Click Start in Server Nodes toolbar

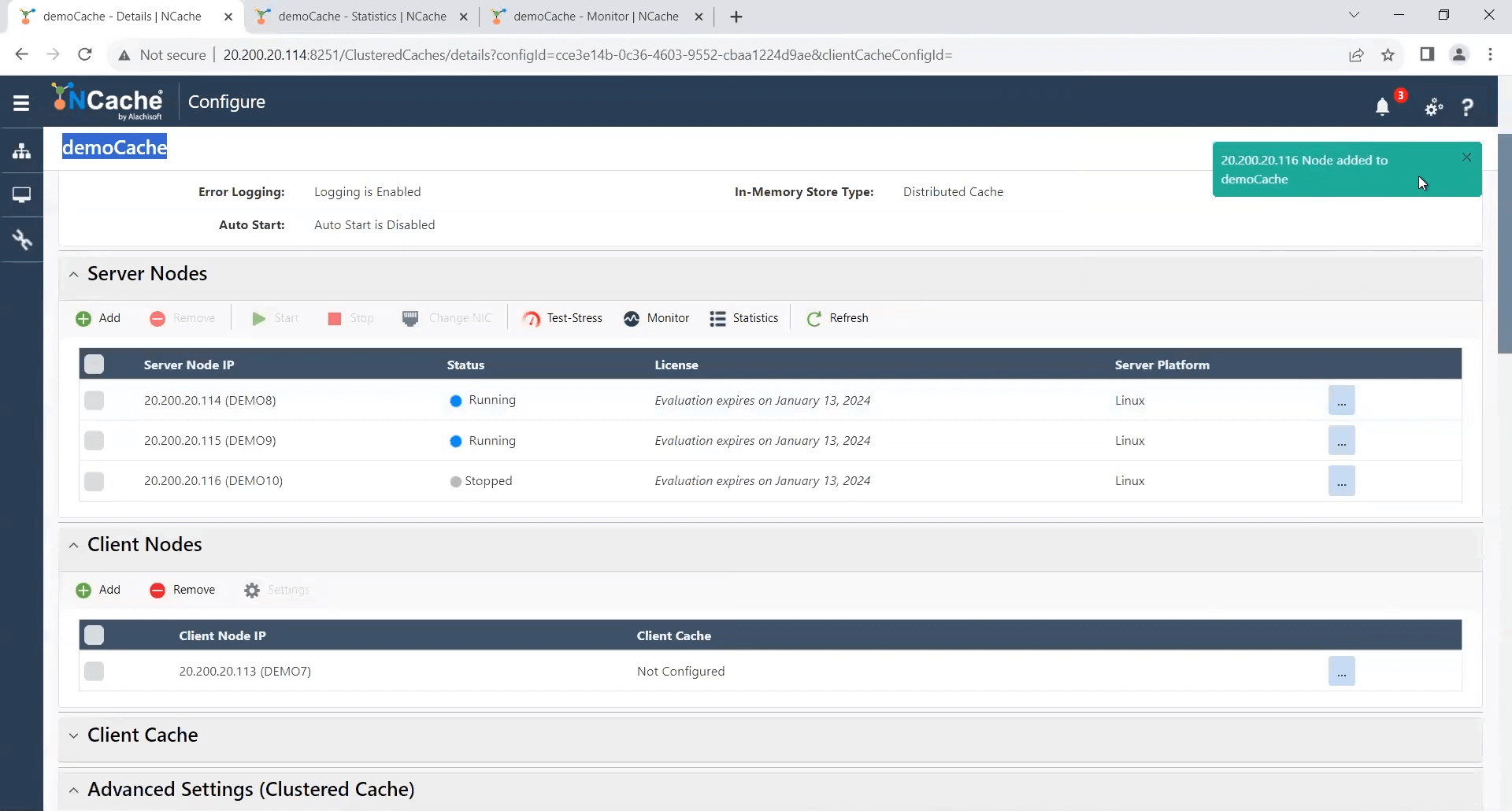pos(275,318)
